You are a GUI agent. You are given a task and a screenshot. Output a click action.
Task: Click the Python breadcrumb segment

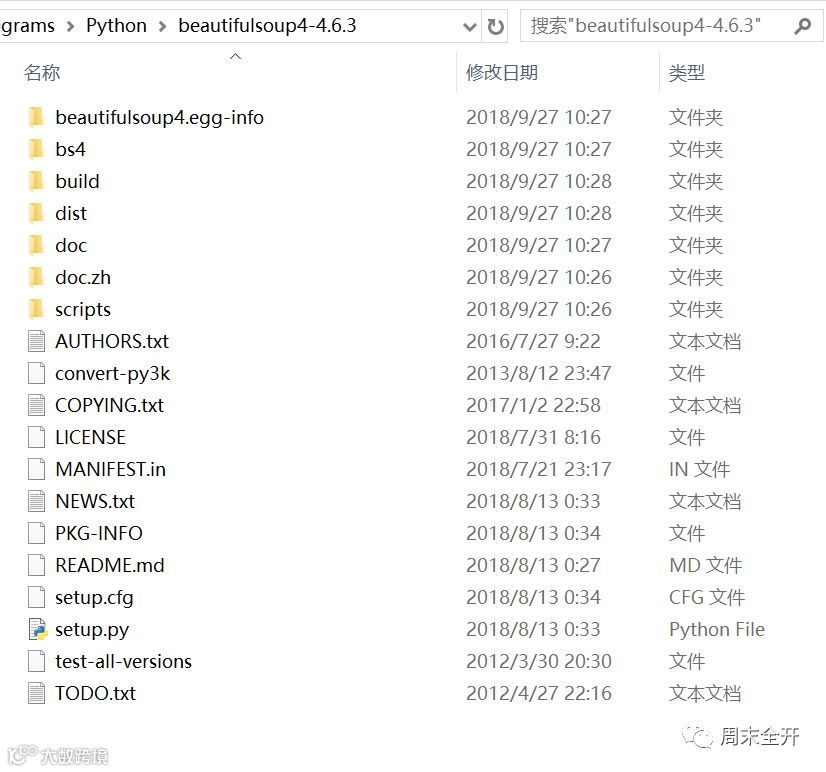[116, 25]
